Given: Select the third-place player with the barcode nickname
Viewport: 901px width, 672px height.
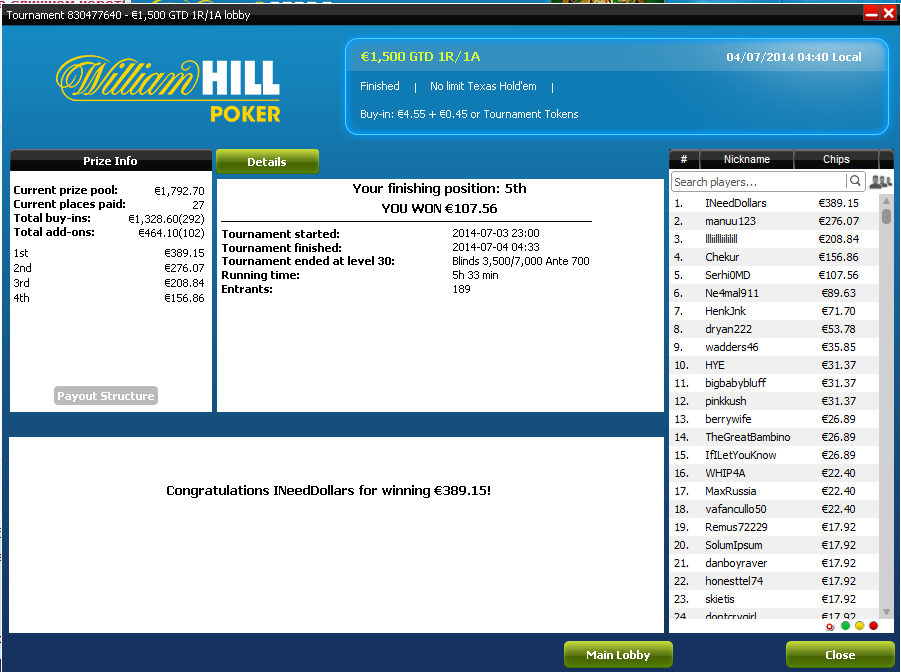Looking at the screenshot, I should pos(774,239).
